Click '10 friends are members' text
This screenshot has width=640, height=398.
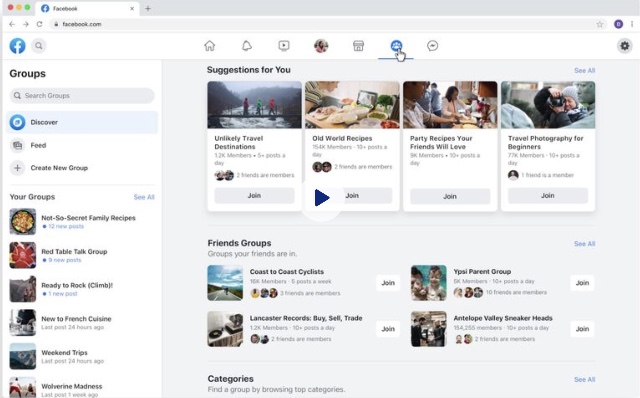point(516,292)
